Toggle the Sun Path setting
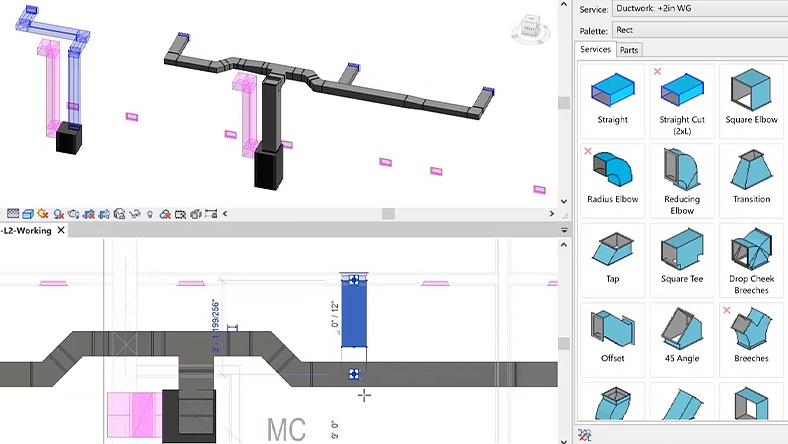788x444 pixels. coord(43,214)
